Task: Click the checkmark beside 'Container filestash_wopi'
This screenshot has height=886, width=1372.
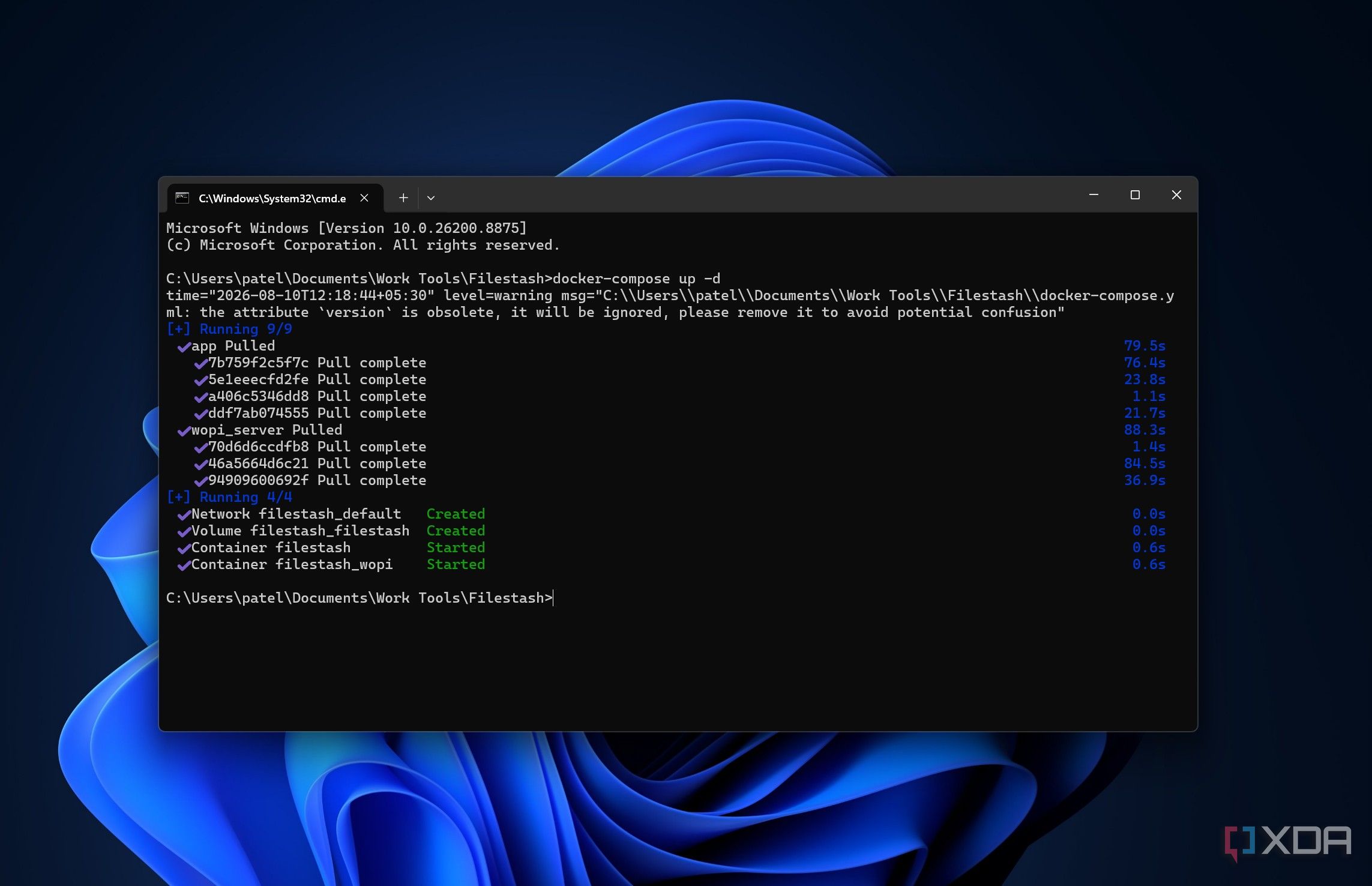Action: [184, 565]
